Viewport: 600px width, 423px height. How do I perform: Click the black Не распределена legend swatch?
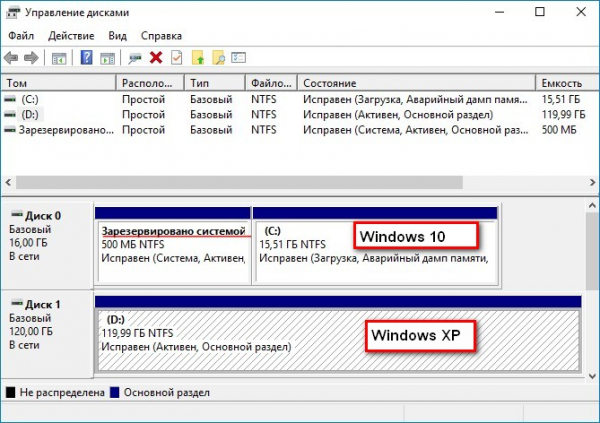(x=11, y=392)
